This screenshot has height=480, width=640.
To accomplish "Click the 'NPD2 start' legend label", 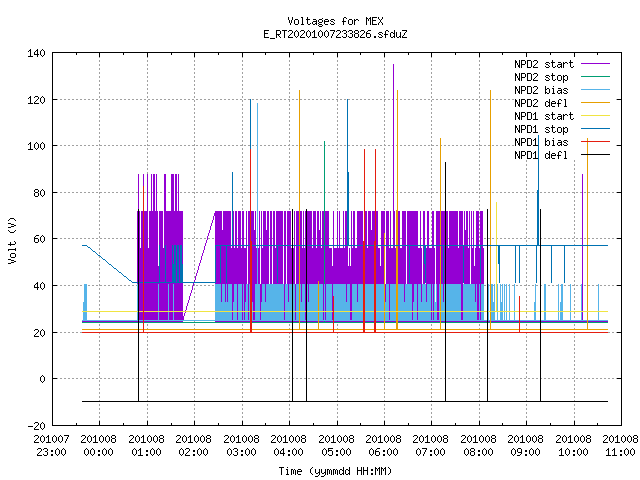I will [544, 64].
